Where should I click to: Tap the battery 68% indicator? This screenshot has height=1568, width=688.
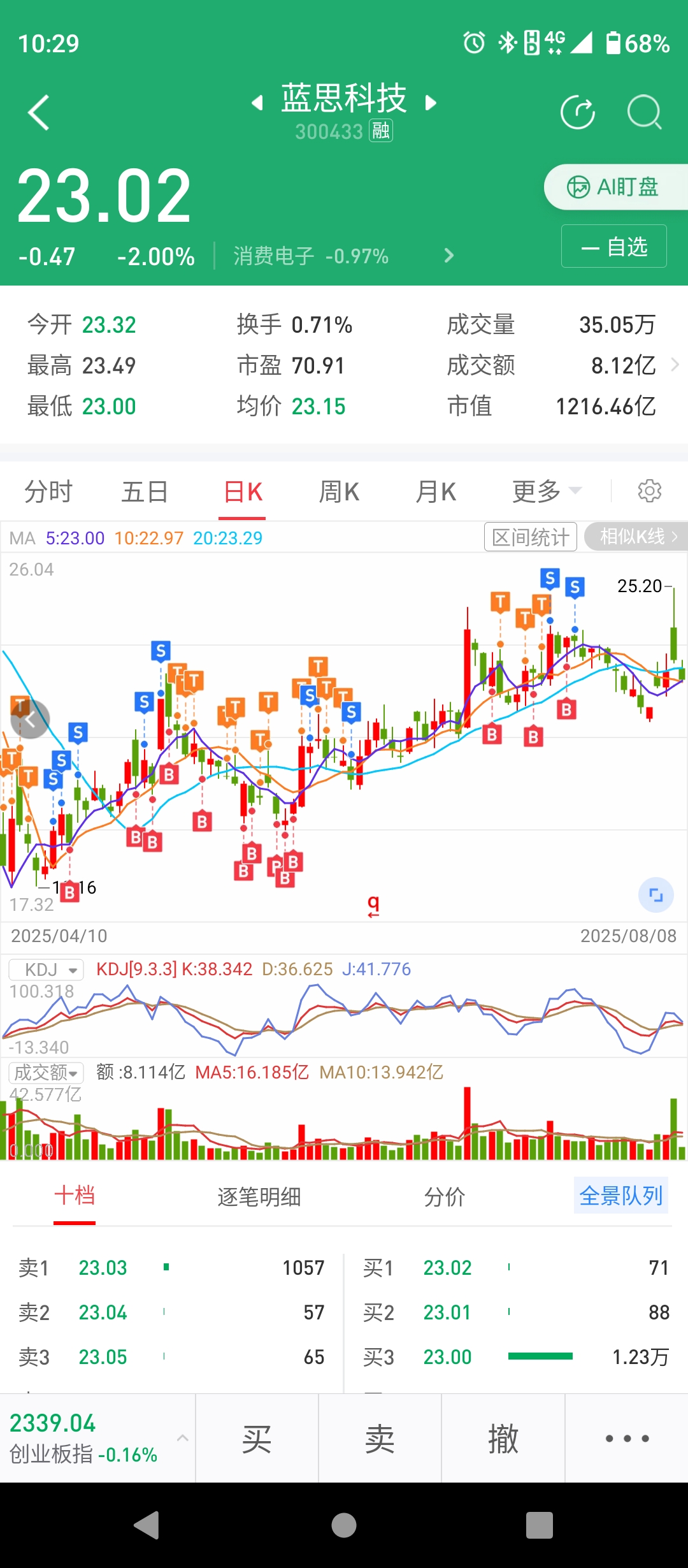click(x=637, y=43)
